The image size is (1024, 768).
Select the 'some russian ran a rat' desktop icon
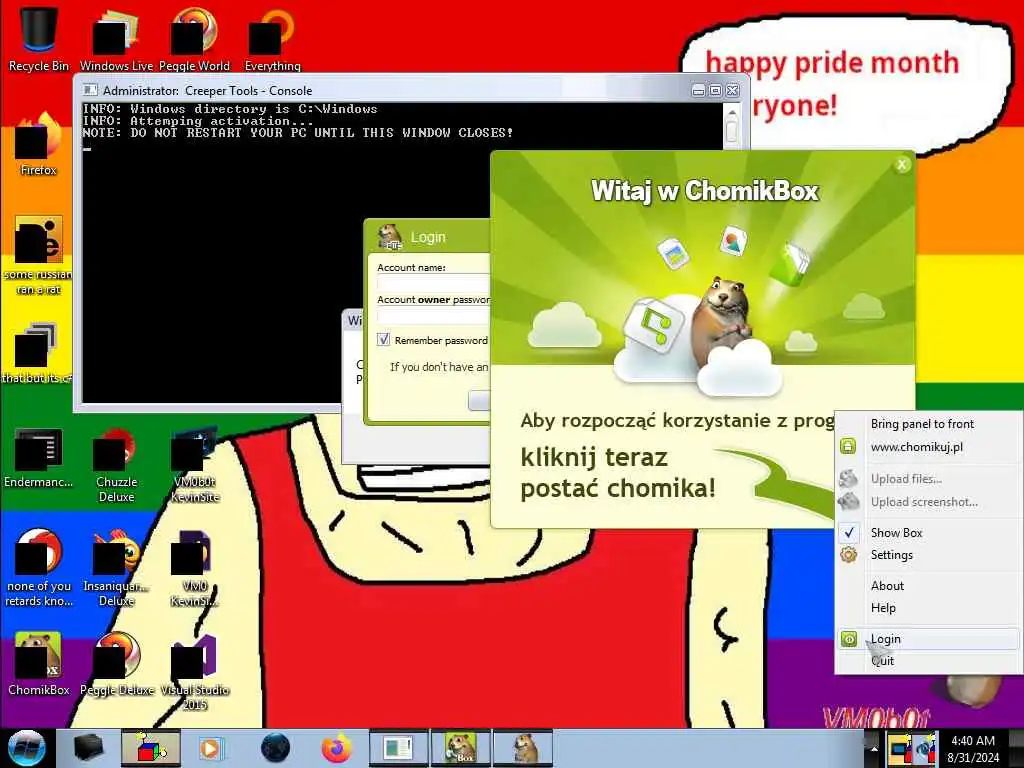[38, 256]
